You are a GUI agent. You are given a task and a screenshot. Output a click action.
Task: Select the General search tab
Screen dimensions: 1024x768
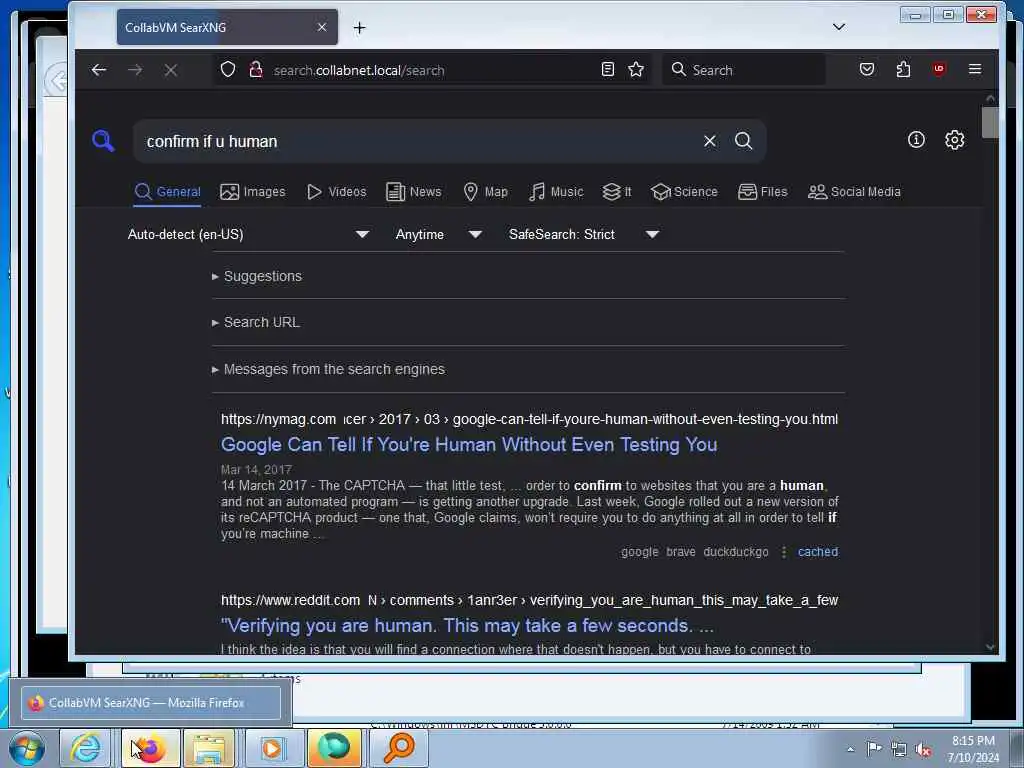click(x=167, y=192)
